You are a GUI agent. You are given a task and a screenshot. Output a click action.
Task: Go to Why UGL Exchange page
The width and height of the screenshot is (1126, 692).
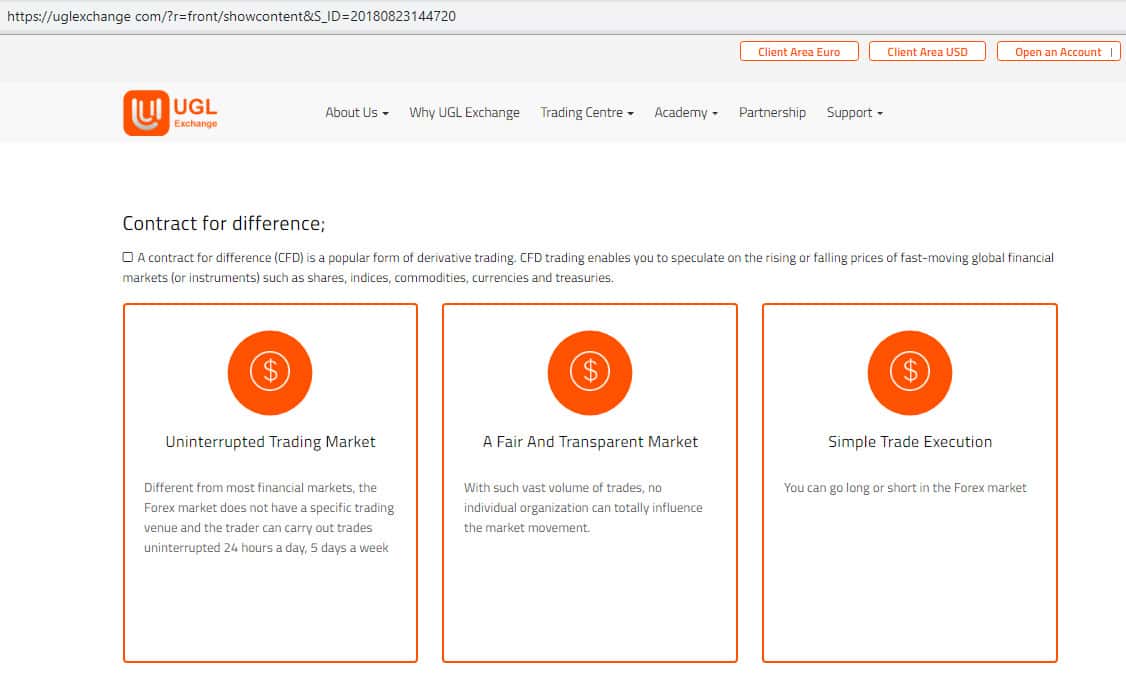[x=464, y=113]
